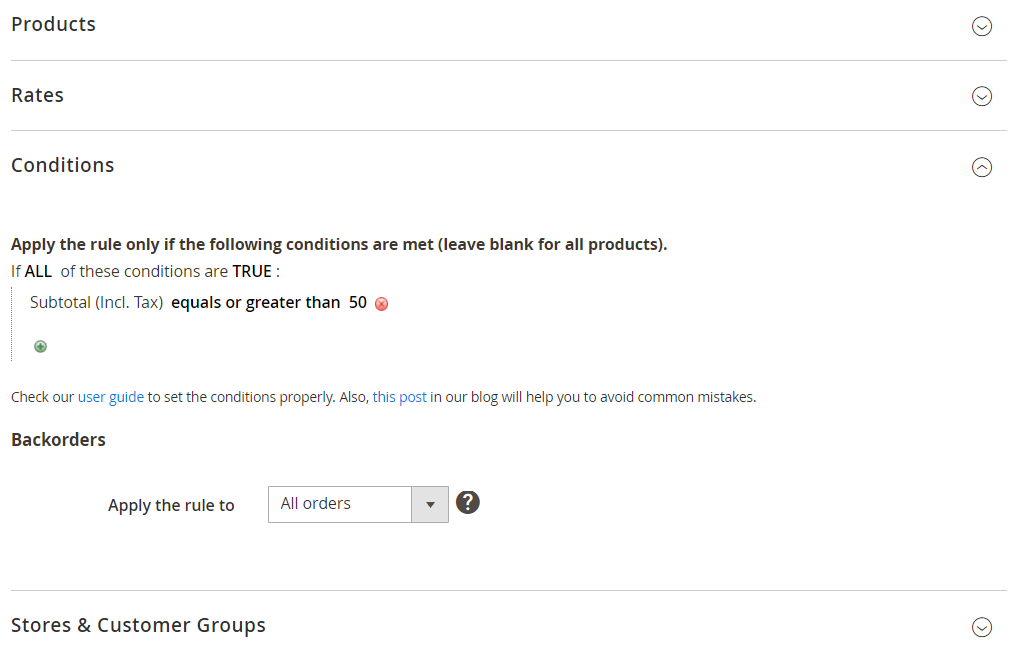Edit the condition value 50

358,303
